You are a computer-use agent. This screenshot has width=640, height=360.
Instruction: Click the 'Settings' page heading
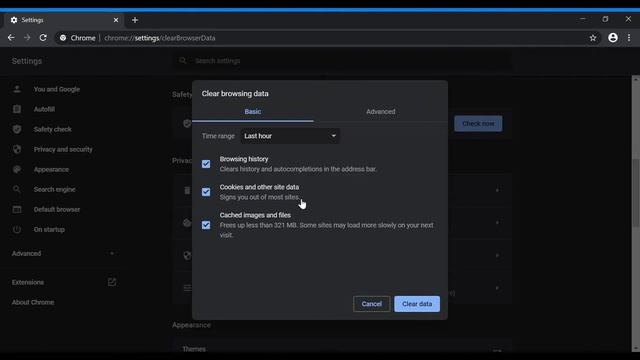coord(27,61)
